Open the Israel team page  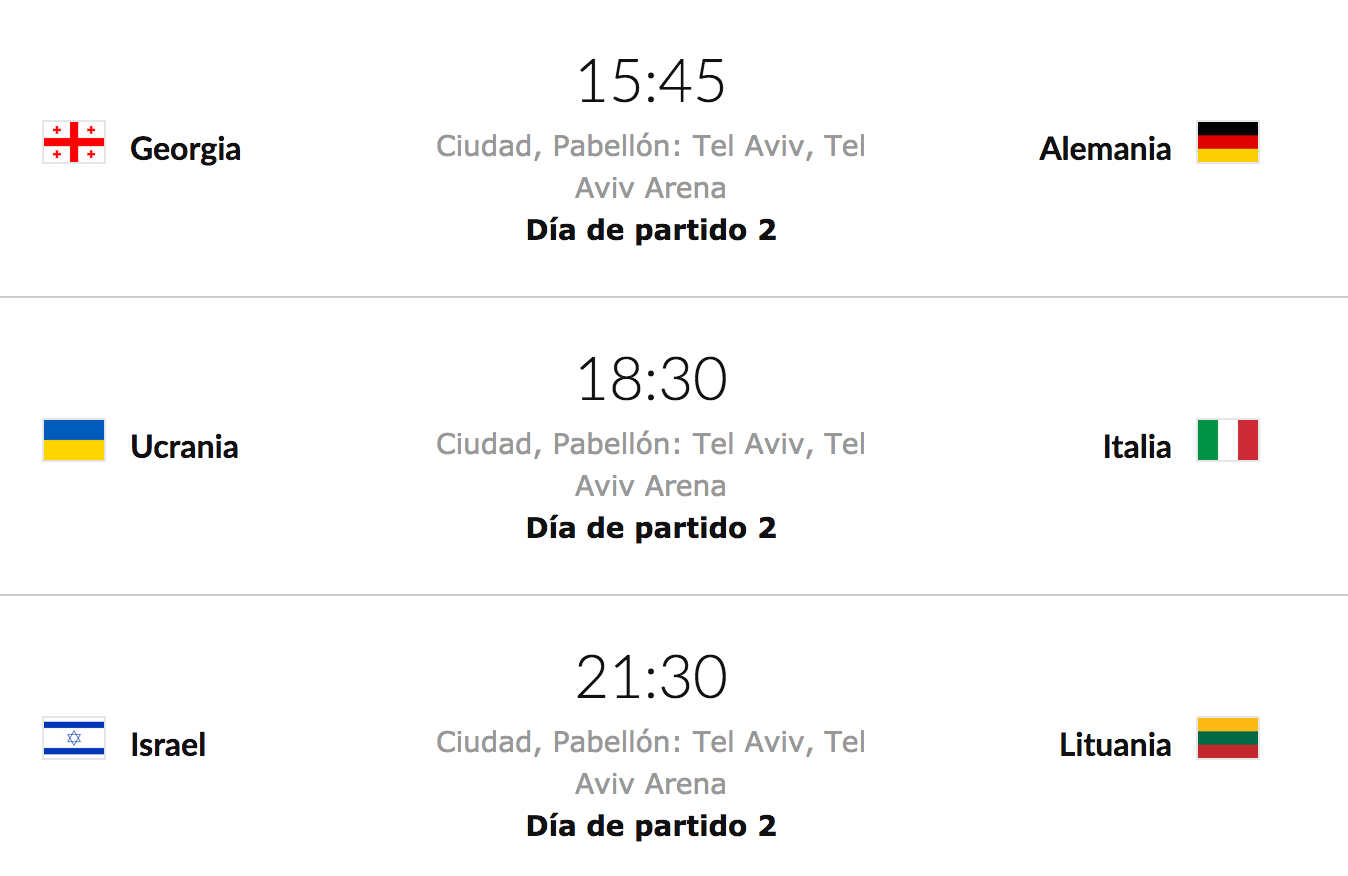coord(168,745)
